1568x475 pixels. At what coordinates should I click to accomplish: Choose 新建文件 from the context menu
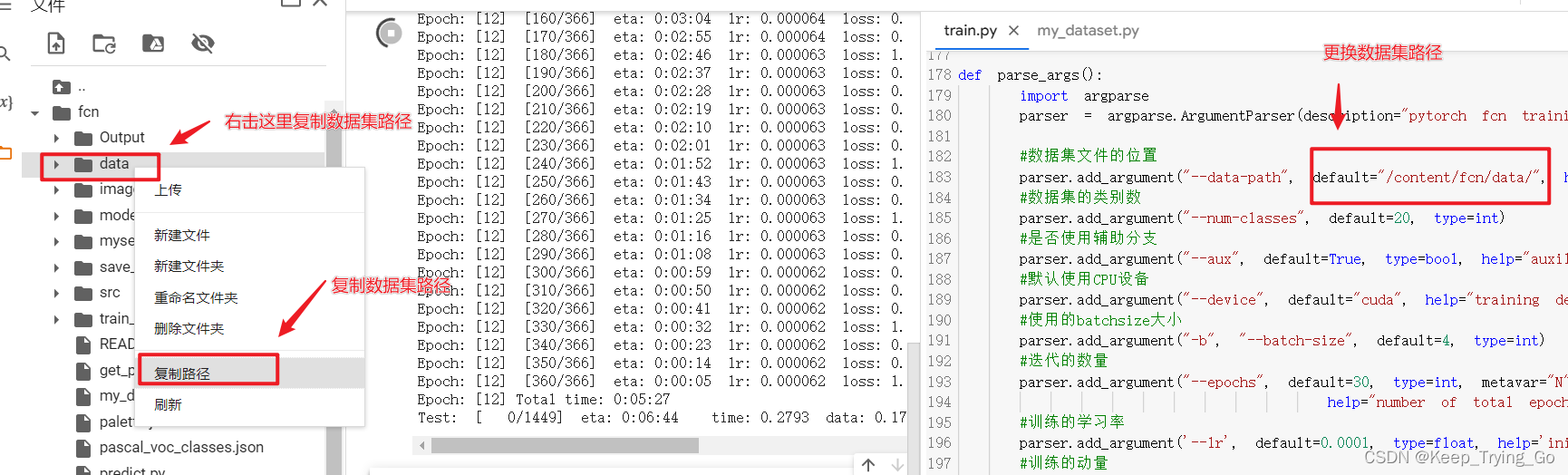point(181,235)
